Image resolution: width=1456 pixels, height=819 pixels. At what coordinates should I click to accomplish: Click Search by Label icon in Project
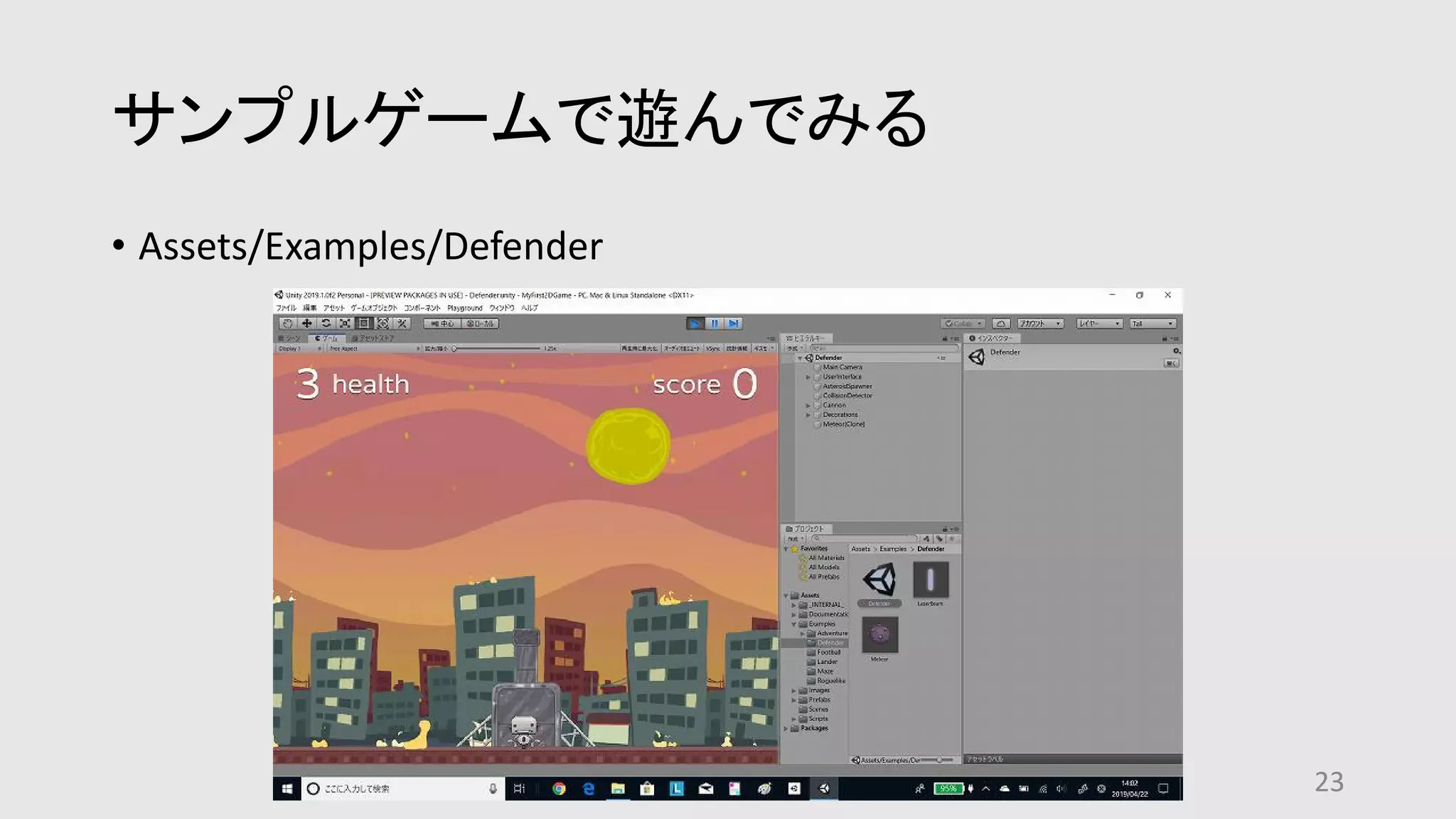tap(939, 539)
